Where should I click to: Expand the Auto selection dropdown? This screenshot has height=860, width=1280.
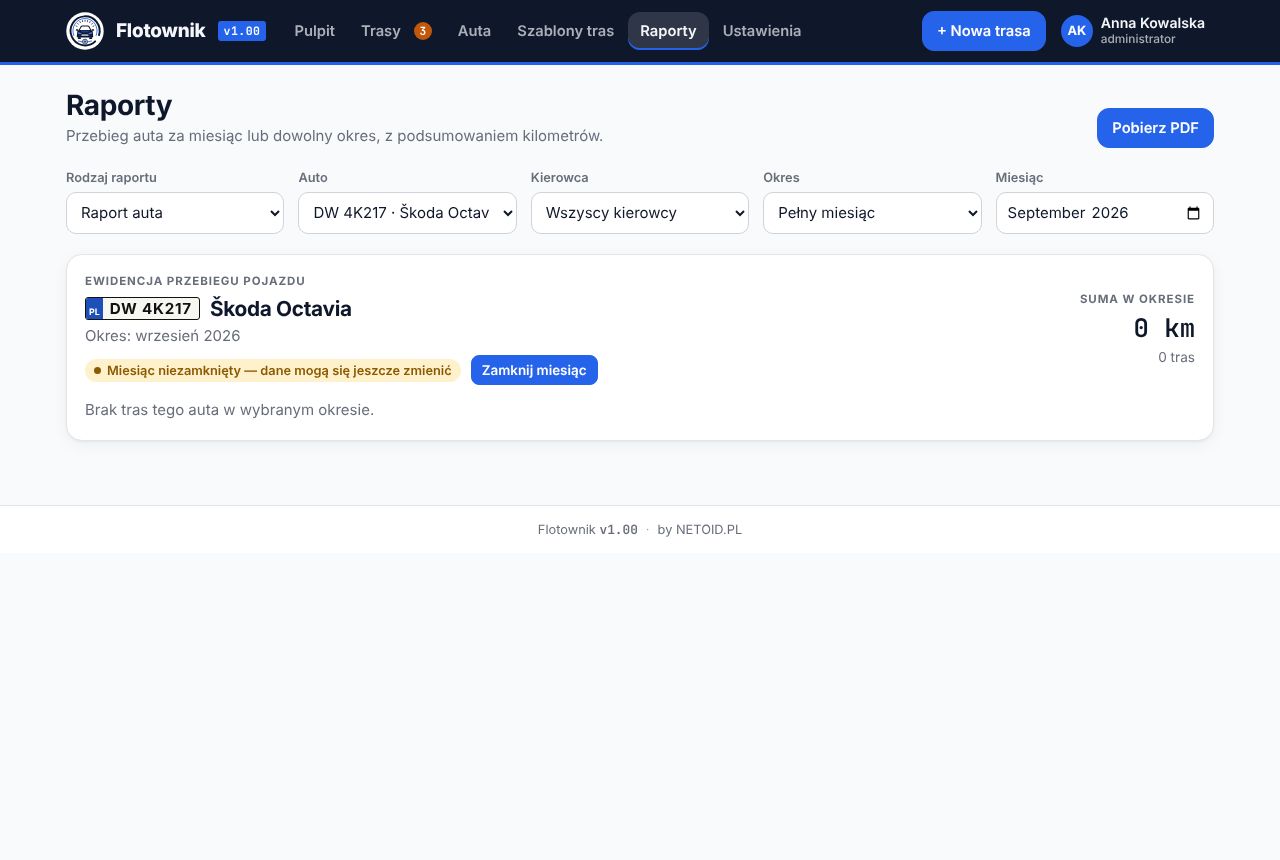pos(407,213)
